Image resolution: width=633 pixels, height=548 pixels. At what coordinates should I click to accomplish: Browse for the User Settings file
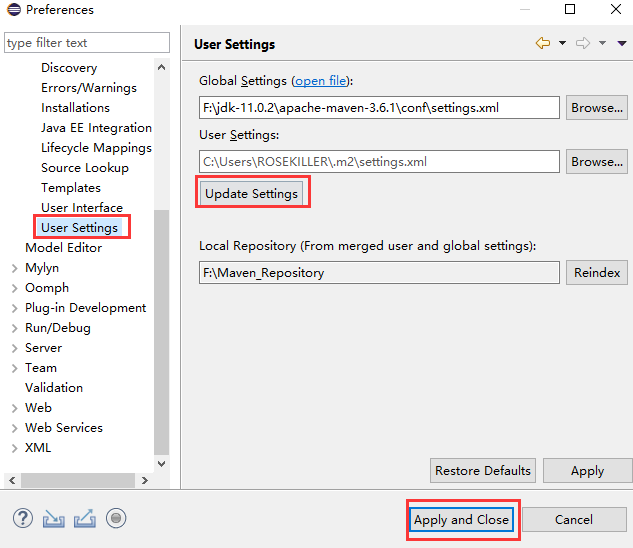(597, 162)
